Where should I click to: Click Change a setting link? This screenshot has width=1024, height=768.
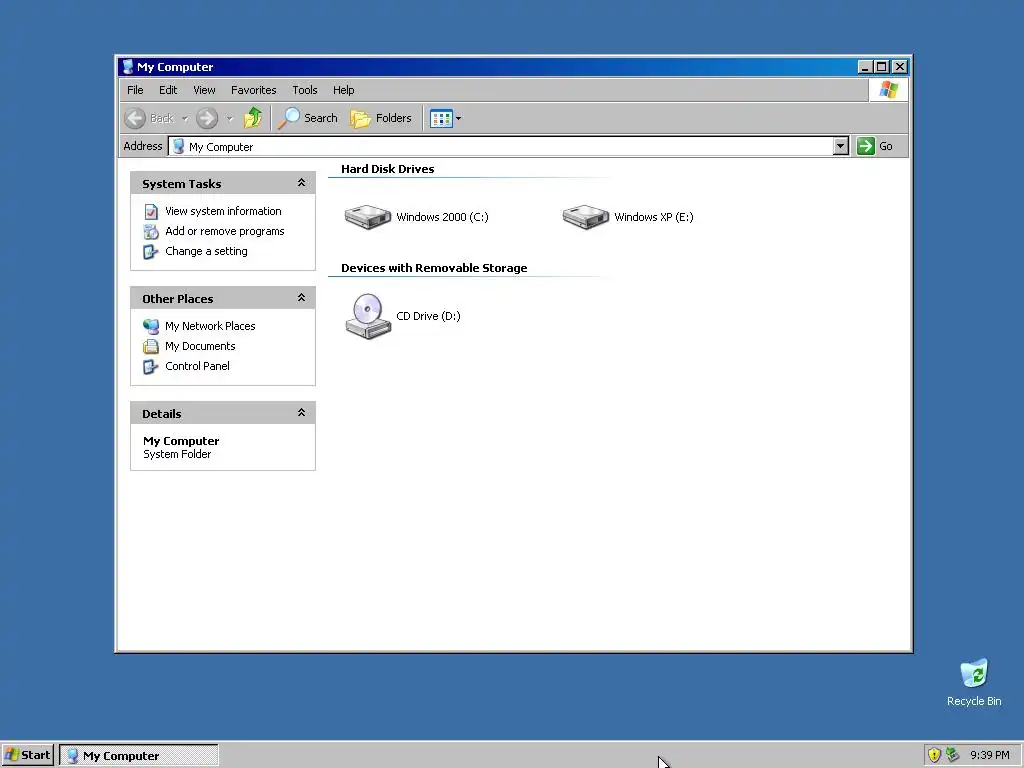tap(206, 251)
